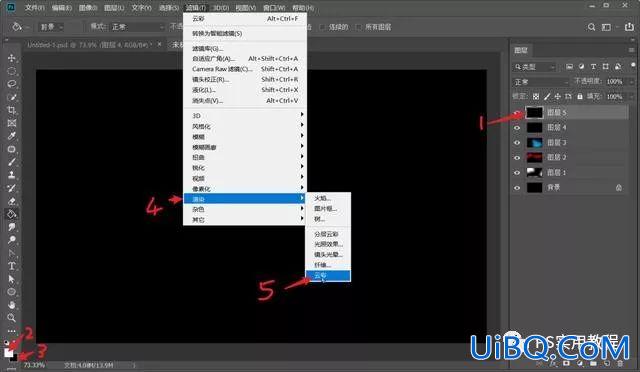Click the foreground color swatch
This screenshot has height=372, width=640.
8,352
